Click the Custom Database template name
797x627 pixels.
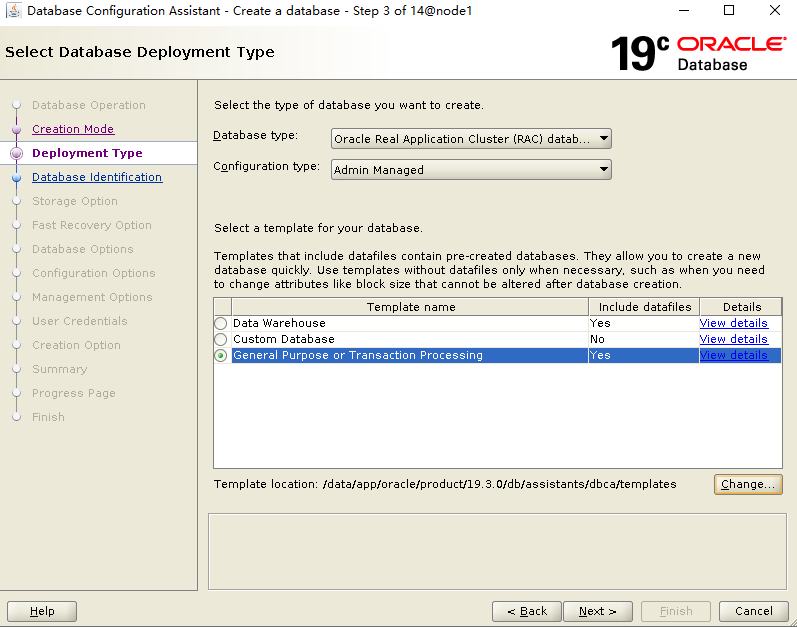(284, 339)
